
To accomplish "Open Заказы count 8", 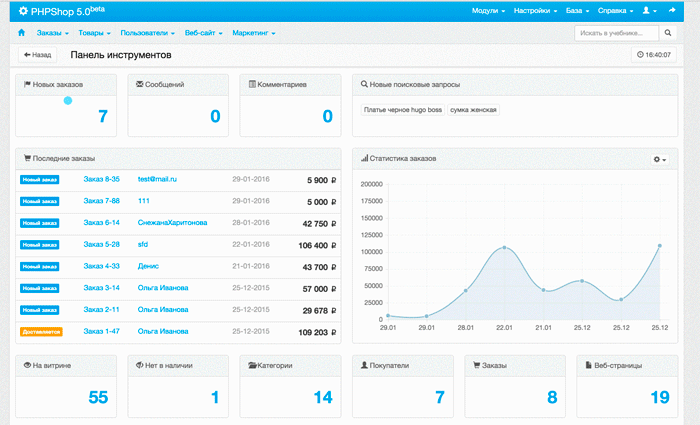I will click(x=552, y=397).
